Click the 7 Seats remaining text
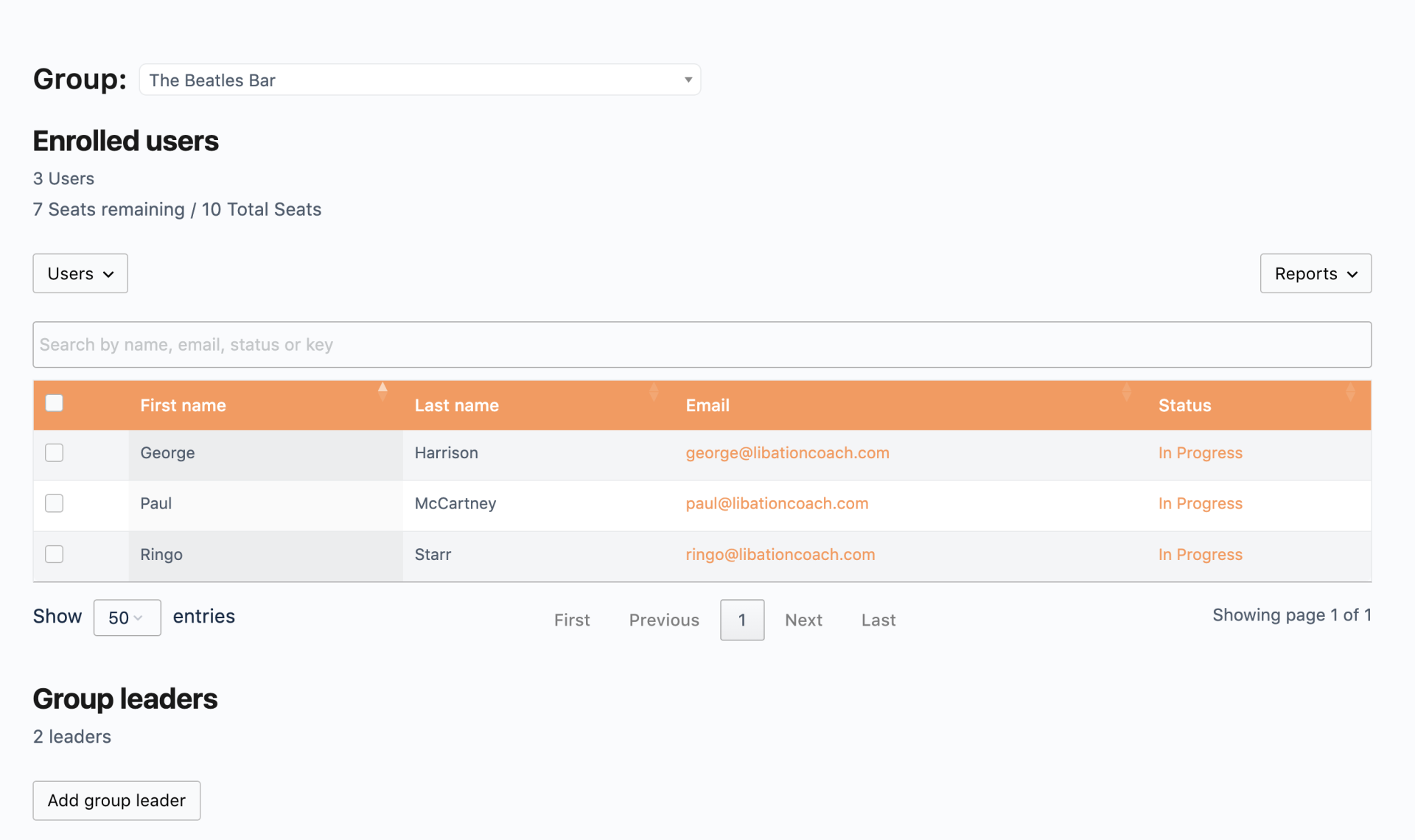Screen dimensions: 1415x840 point(109,210)
